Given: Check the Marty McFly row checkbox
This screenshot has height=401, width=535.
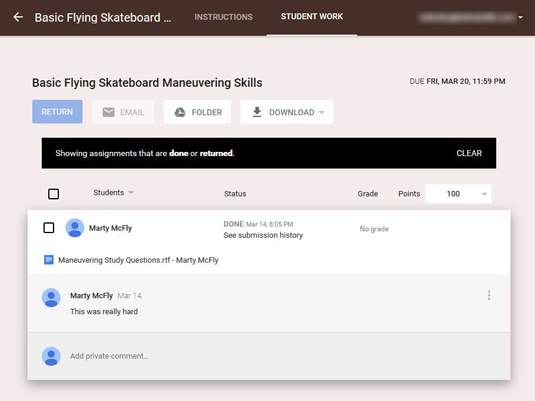Looking at the screenshot, I should point(49,228).
